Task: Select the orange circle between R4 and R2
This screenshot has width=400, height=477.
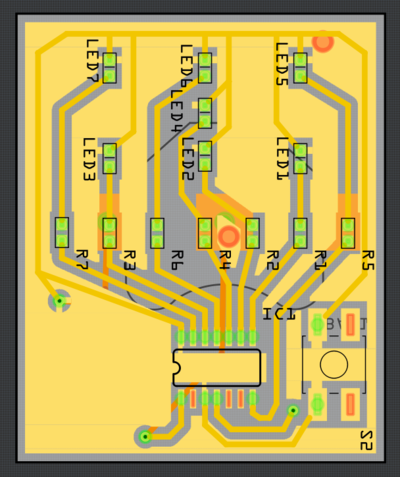Action: tap(229, 236)
